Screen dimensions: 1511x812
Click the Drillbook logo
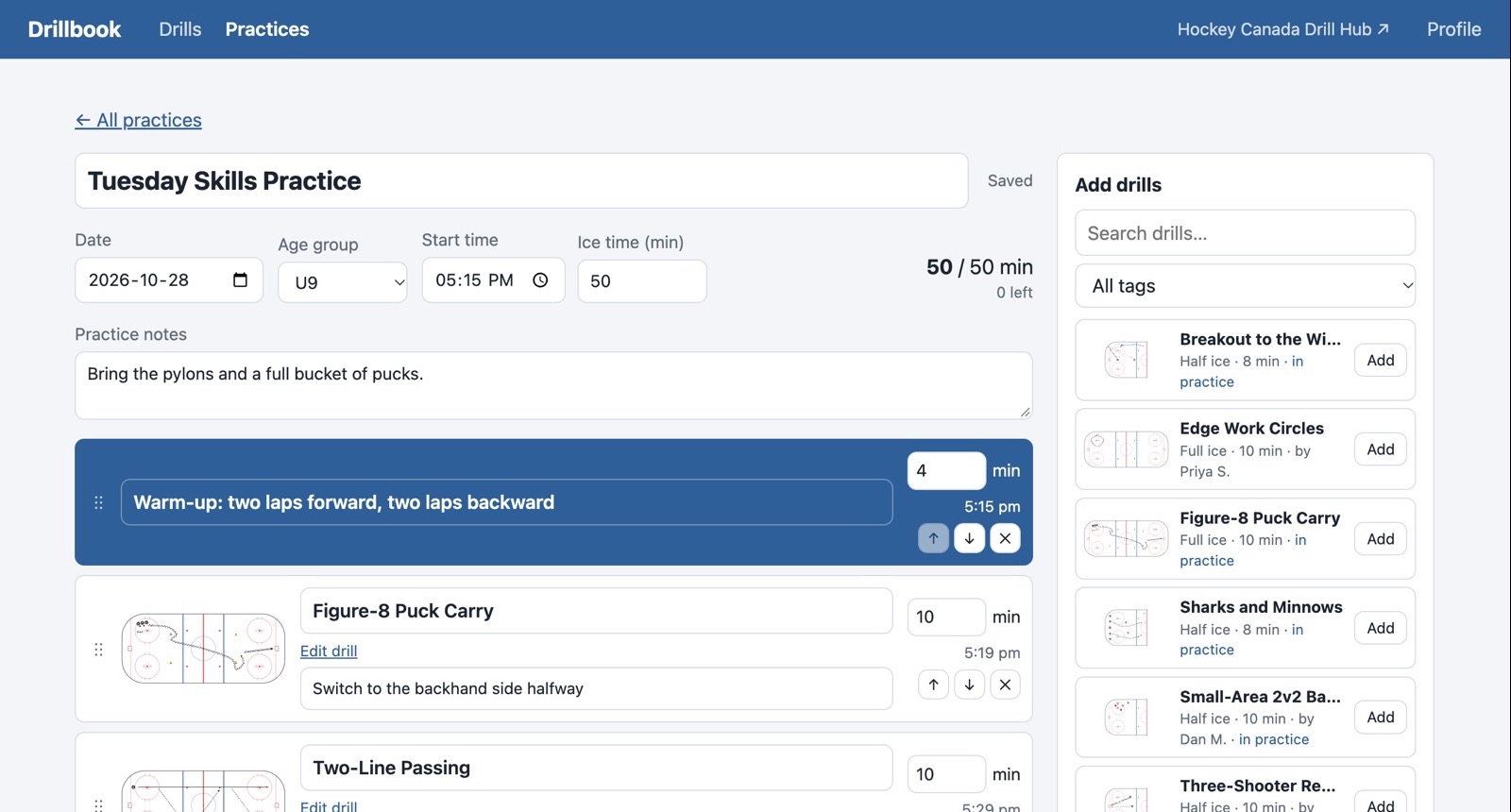pyautogui.click(x=75, y=29)
